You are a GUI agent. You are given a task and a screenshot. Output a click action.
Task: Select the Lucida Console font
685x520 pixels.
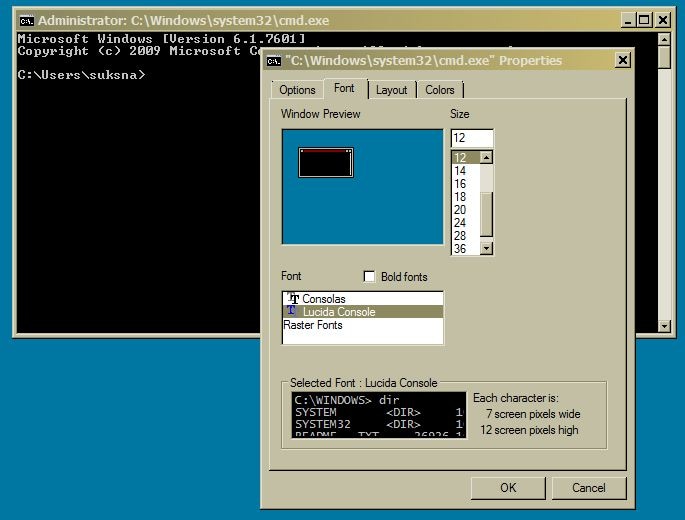(363, 312)
